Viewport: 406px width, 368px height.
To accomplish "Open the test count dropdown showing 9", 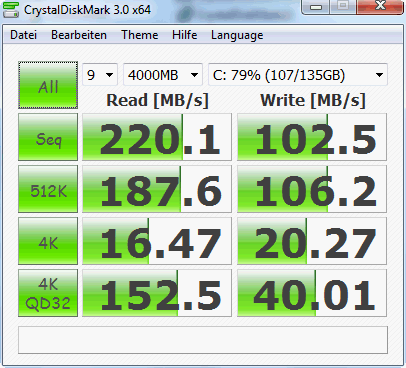I will (100, 75).
